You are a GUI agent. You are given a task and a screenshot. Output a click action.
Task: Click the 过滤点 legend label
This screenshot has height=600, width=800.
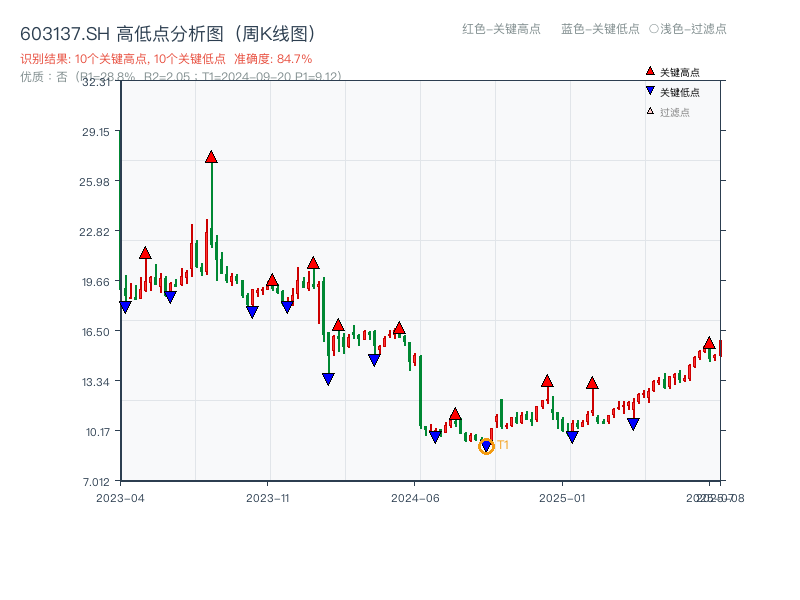click(674, 112)
